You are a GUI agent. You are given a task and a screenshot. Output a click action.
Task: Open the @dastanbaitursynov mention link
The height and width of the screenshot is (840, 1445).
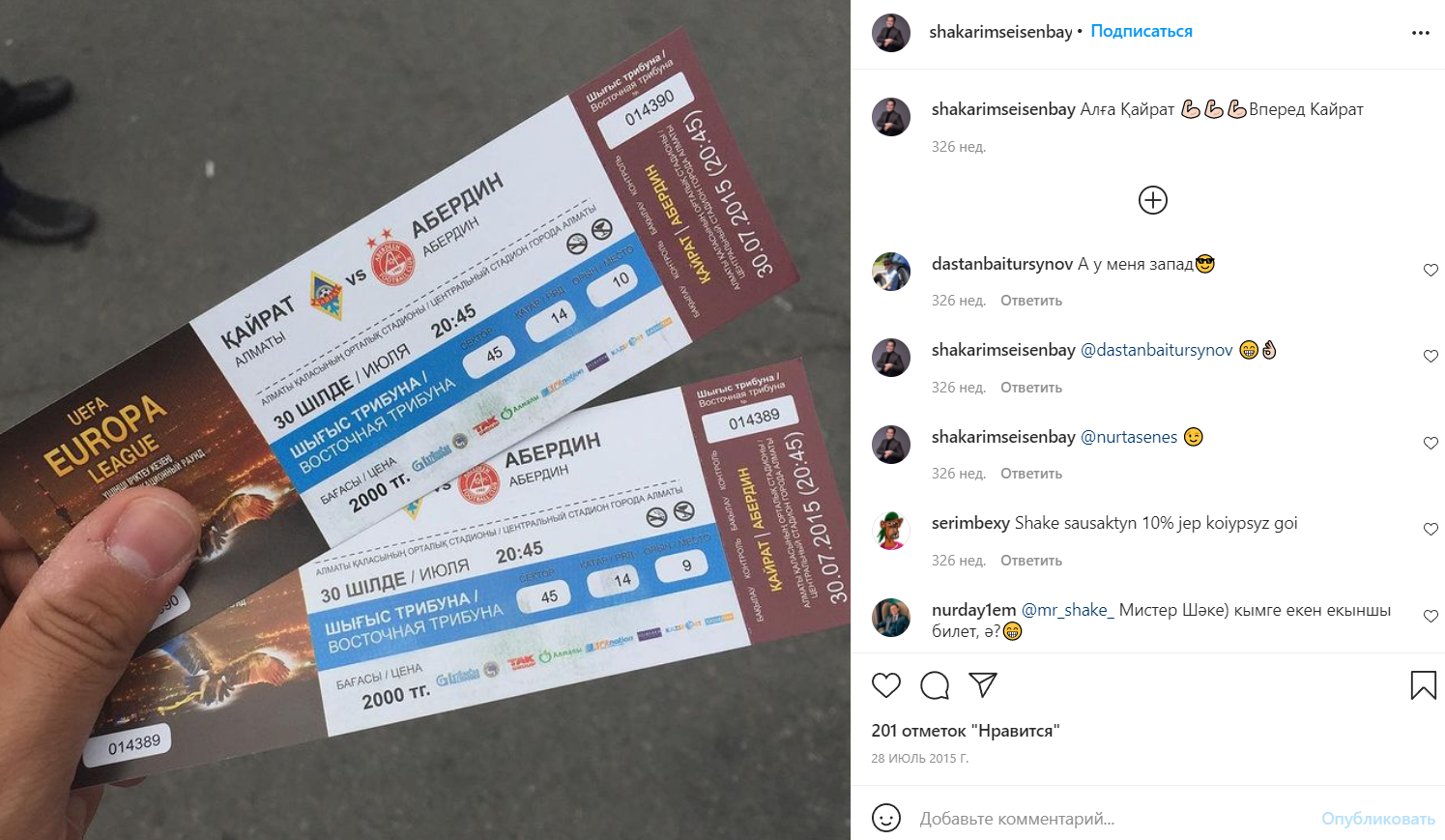(x=1156, y=350)
